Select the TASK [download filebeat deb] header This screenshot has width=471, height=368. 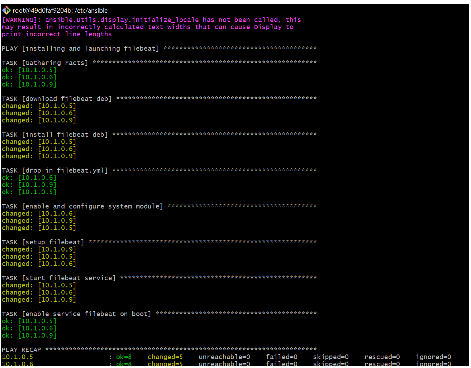pyautogui.click(x=159, y=99)
